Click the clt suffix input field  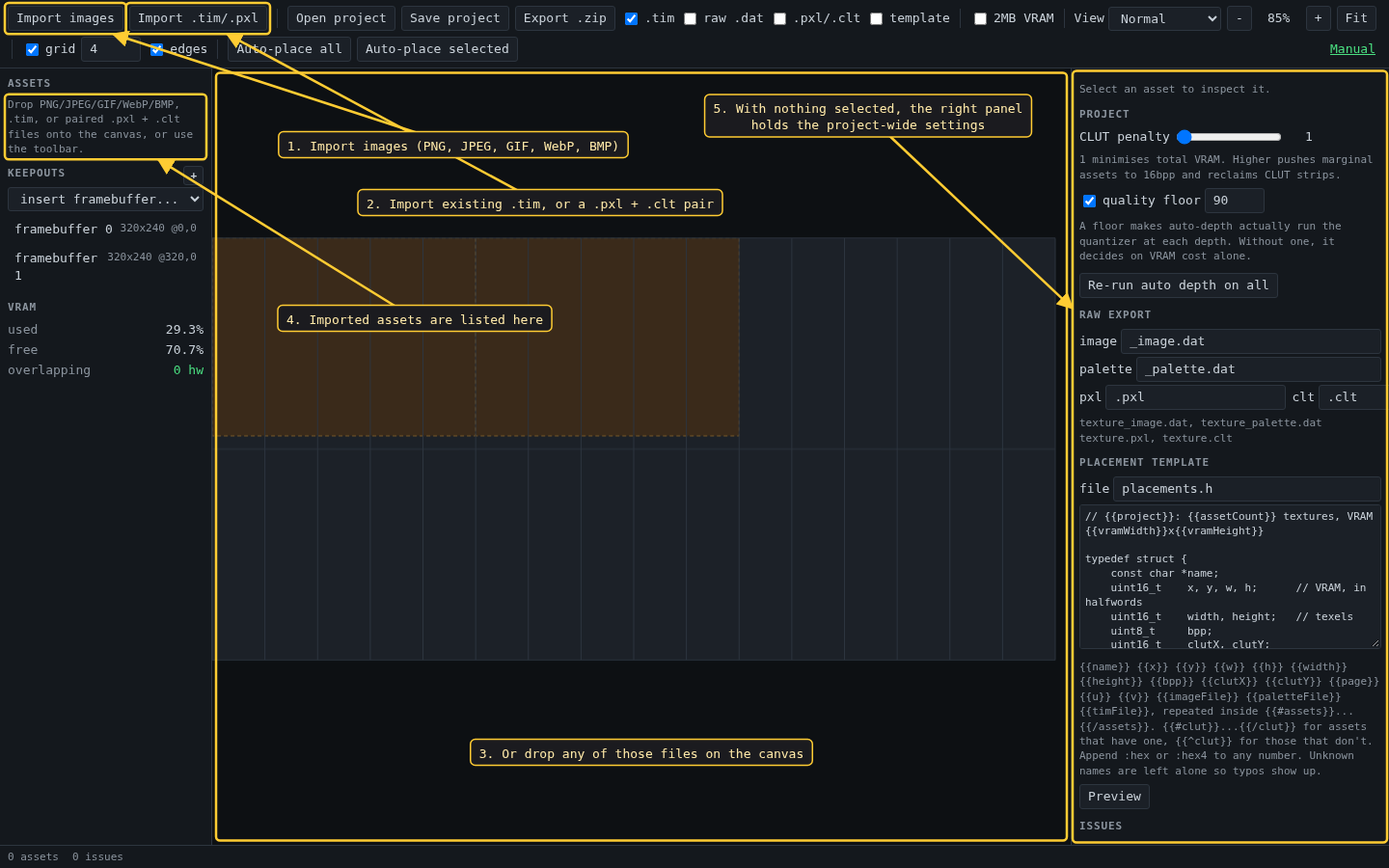coord(1352,397)
